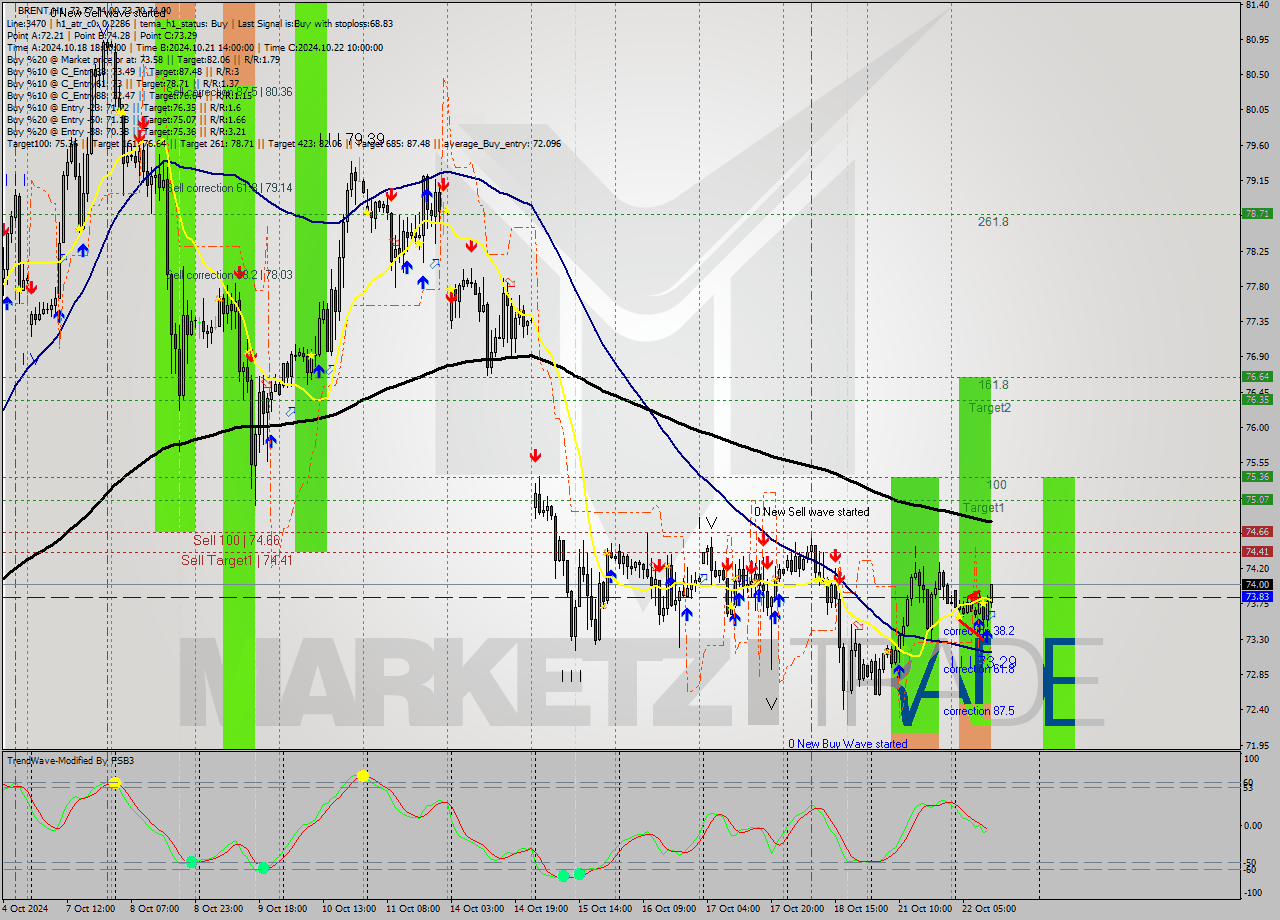
Task: Select the 'average_Buy_entry: 72.096' text
Action: 503,143
